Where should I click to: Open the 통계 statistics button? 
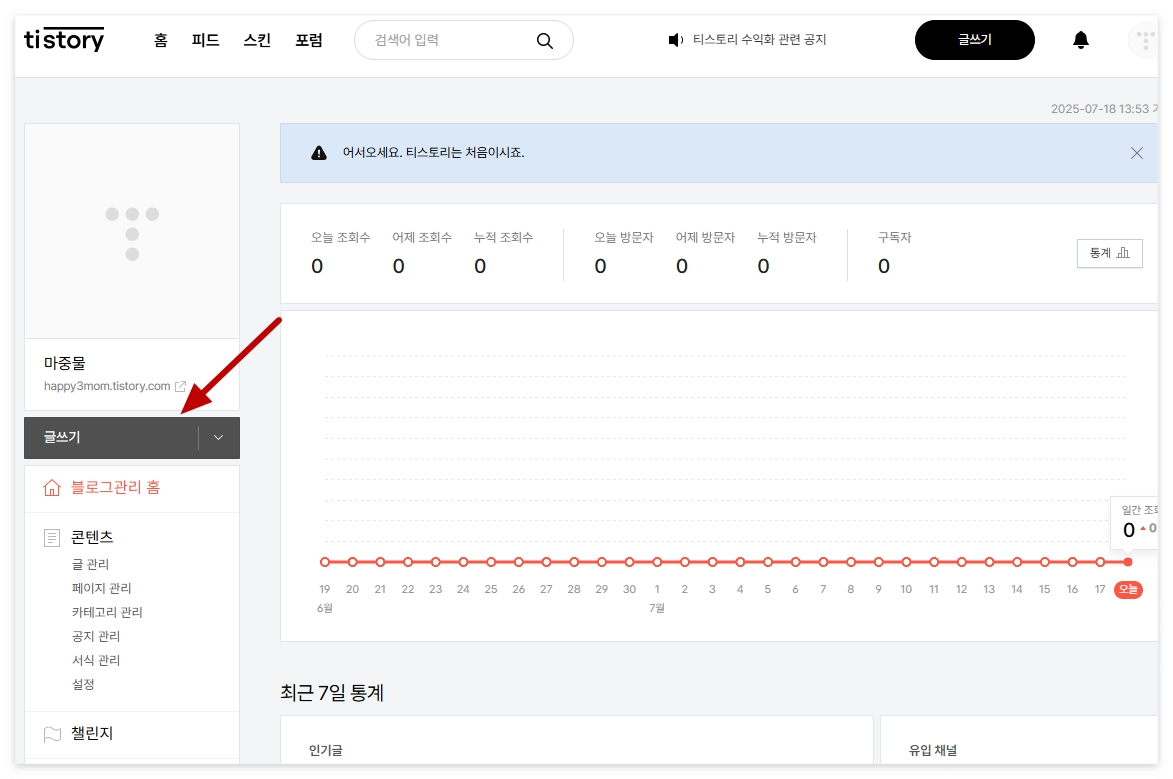pos(1109,253)
